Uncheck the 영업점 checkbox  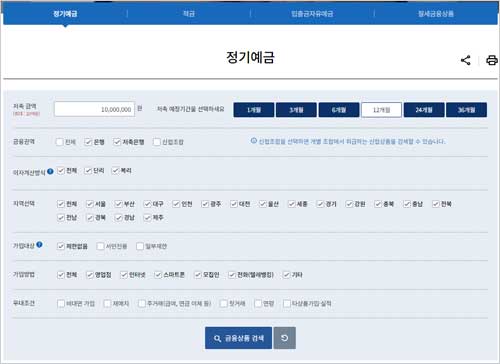click(x=90, y=275)
